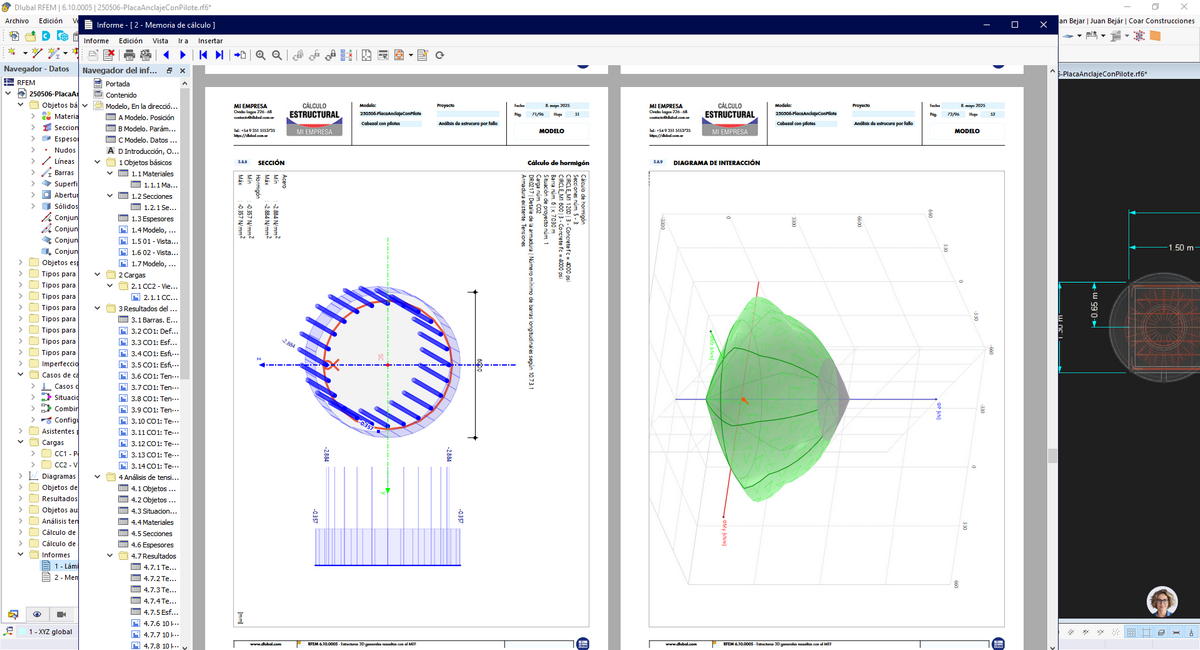Open the Ir a menu
The image size is (1200, 650).
[183, 41]
